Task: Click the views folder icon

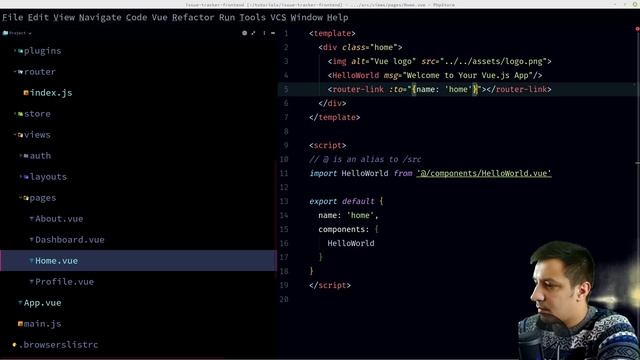Action: pos(20,135)
